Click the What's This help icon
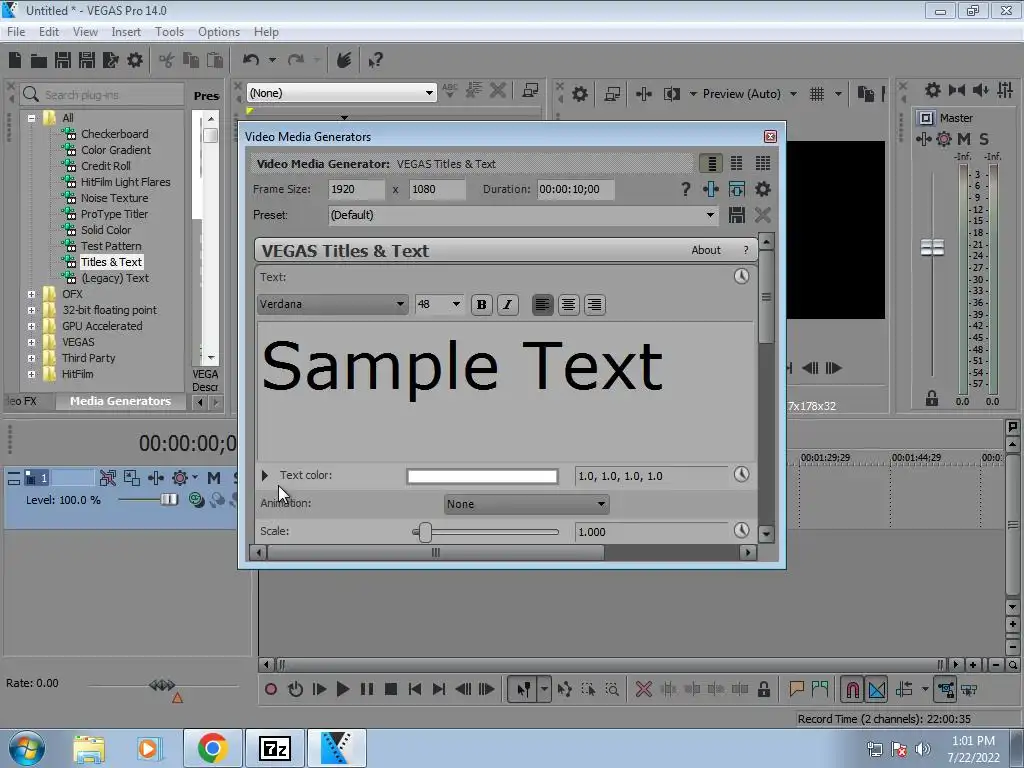The height and width of the screenshot is (768, 1024). 376,61
